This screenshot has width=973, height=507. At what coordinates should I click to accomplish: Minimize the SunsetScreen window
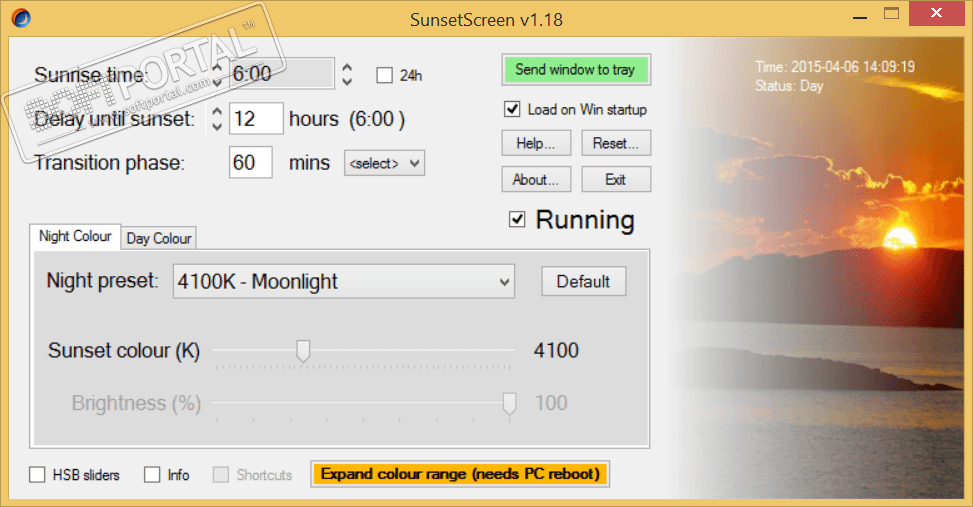point(859,18)
